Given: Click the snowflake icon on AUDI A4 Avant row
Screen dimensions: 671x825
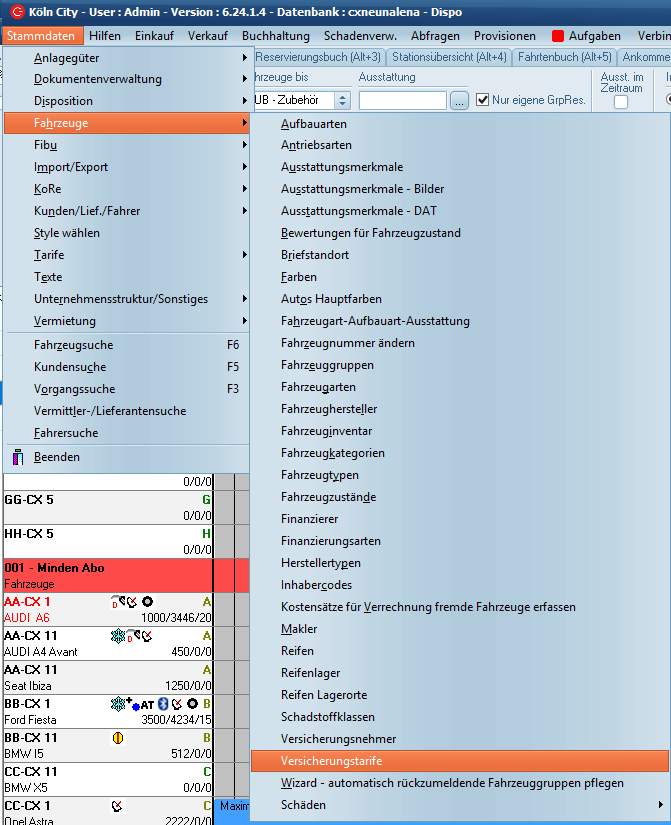Looking at the screenshot, I should [117, 635].
